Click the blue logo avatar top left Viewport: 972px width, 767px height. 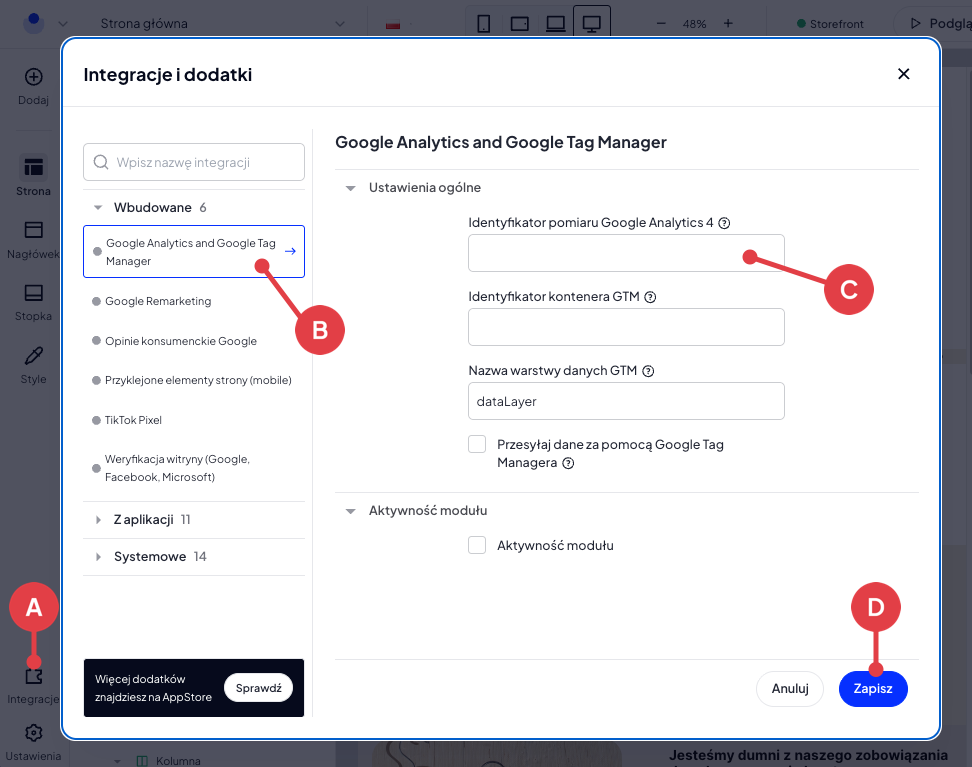tap(33, 23)
